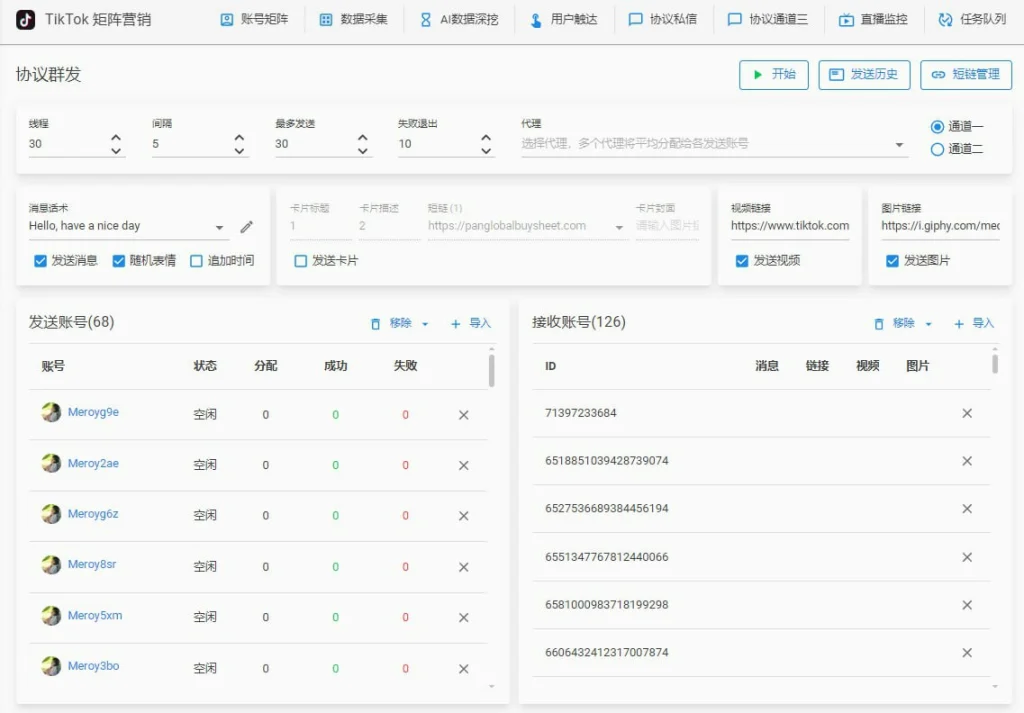
Task: Open the 数据采集 tab
Action: 353,19
